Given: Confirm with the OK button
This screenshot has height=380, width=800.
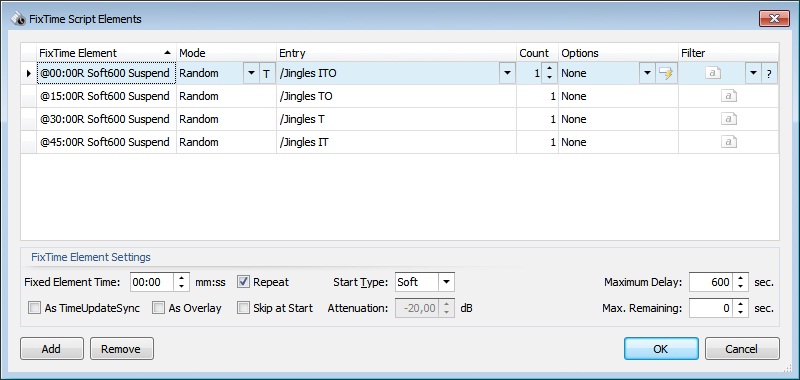Looking at the screenshot, I should [661, 349].
